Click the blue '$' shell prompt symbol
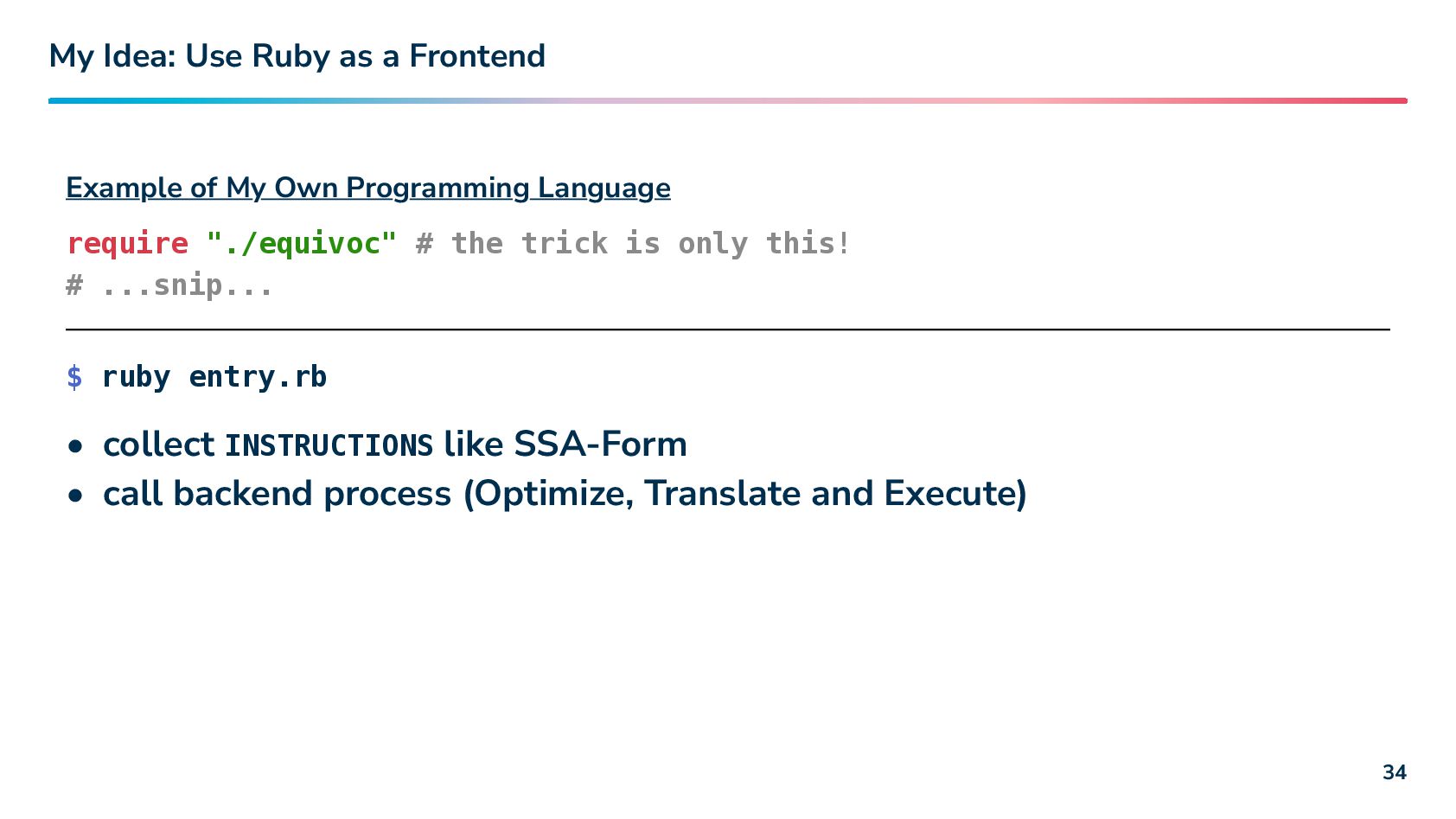 [75, 377]
